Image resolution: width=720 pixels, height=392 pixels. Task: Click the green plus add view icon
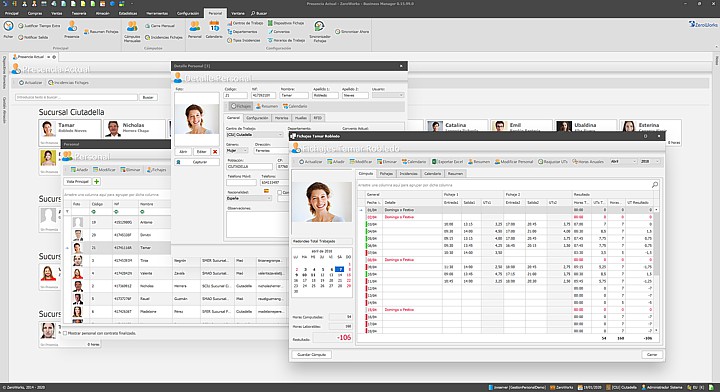96,182
